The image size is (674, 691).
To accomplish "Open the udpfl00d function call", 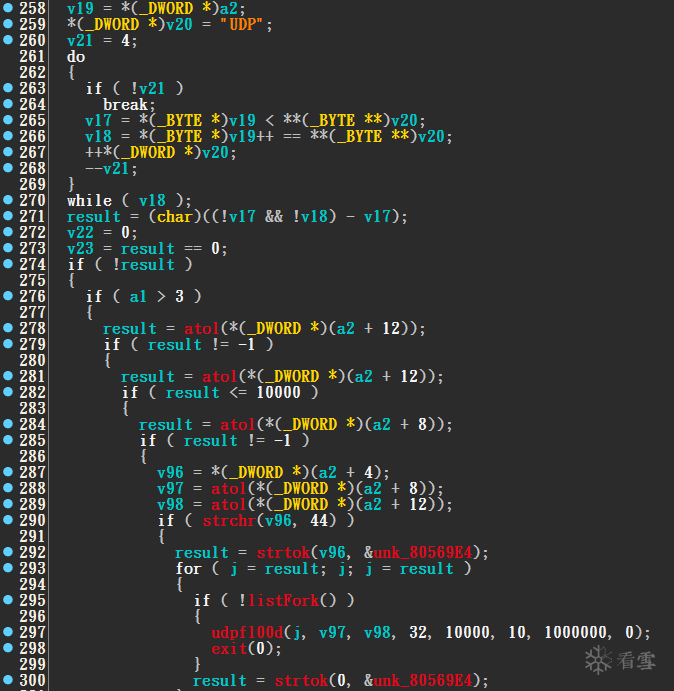I will pyautogui.click(x=247, y=632).
